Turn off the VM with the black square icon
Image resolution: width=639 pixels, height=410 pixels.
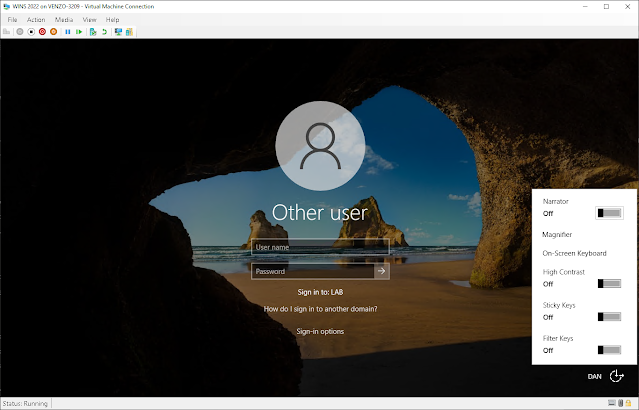(x=31, y=32)
